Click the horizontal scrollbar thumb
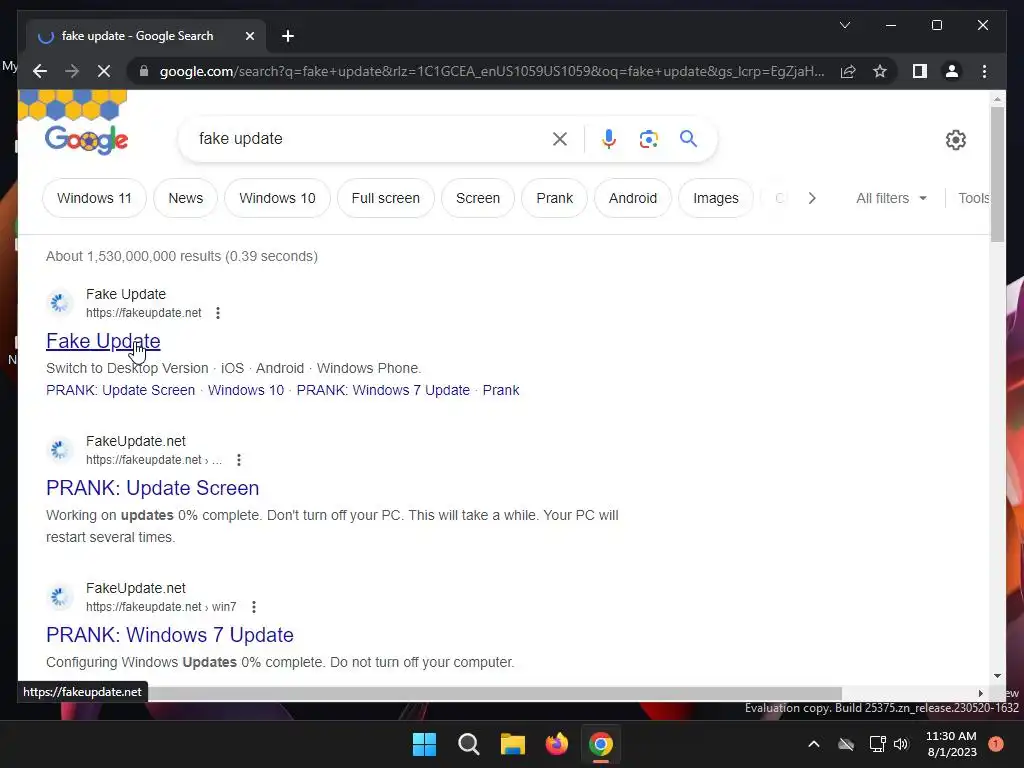This screenshot has height=768, width=1024. click(495, 693)
